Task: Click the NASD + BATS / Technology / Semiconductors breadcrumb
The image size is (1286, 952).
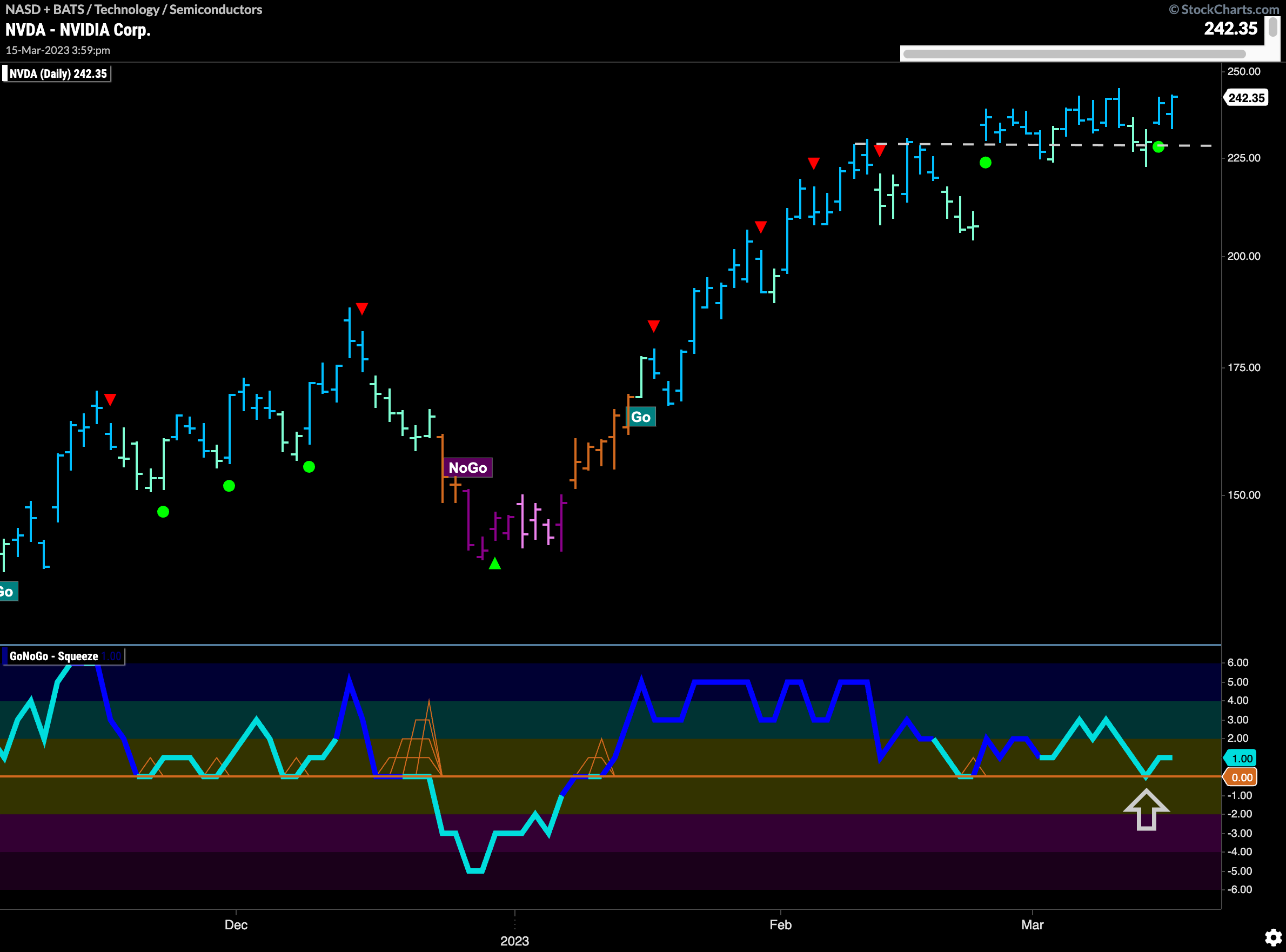Action: pos(133,9)
